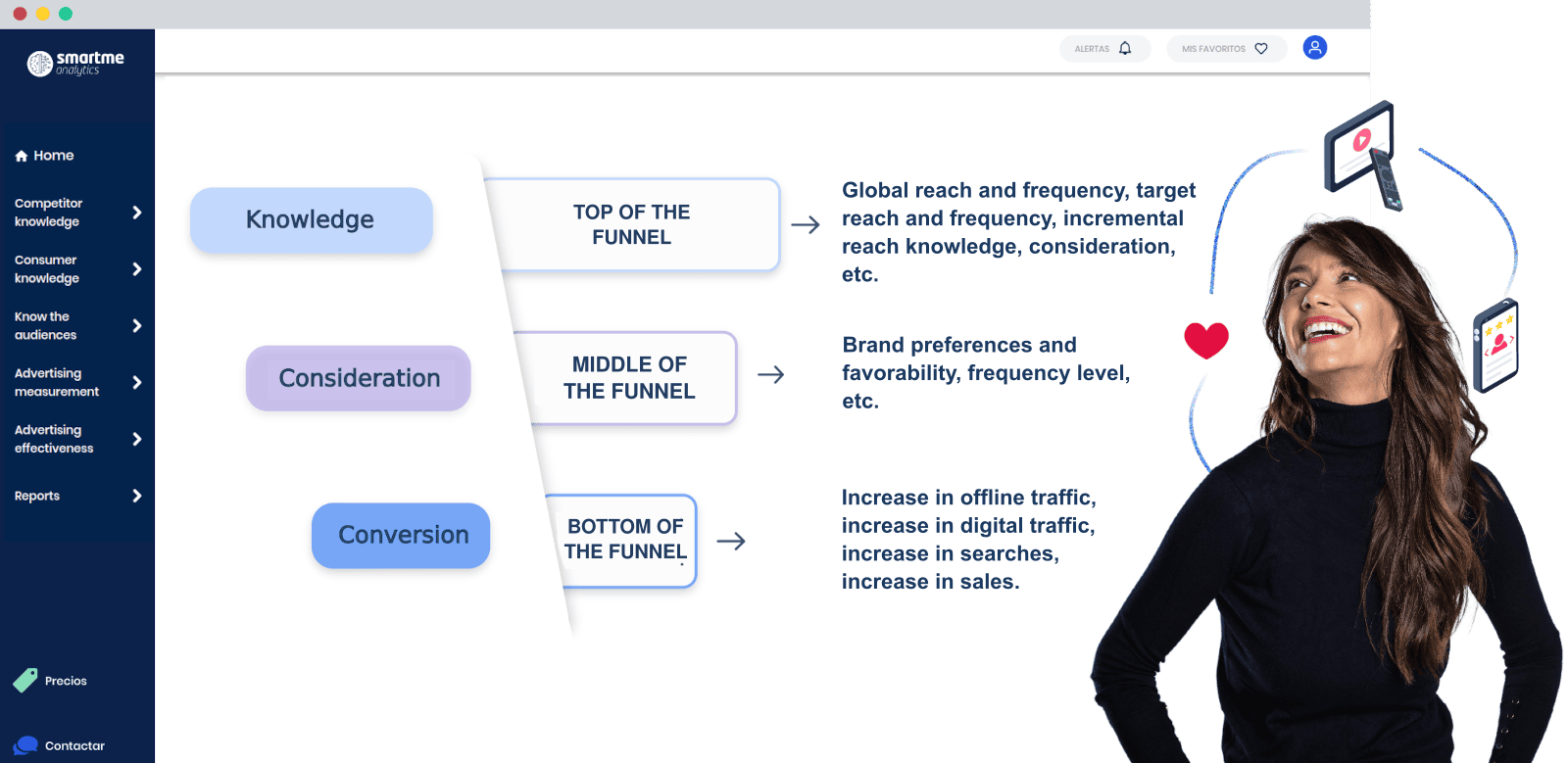Image resolution: width=1568 pixels, height=763 pixels.
Task: Click the TOP OF THE FUNNEL box
Action: coord(632,224)
